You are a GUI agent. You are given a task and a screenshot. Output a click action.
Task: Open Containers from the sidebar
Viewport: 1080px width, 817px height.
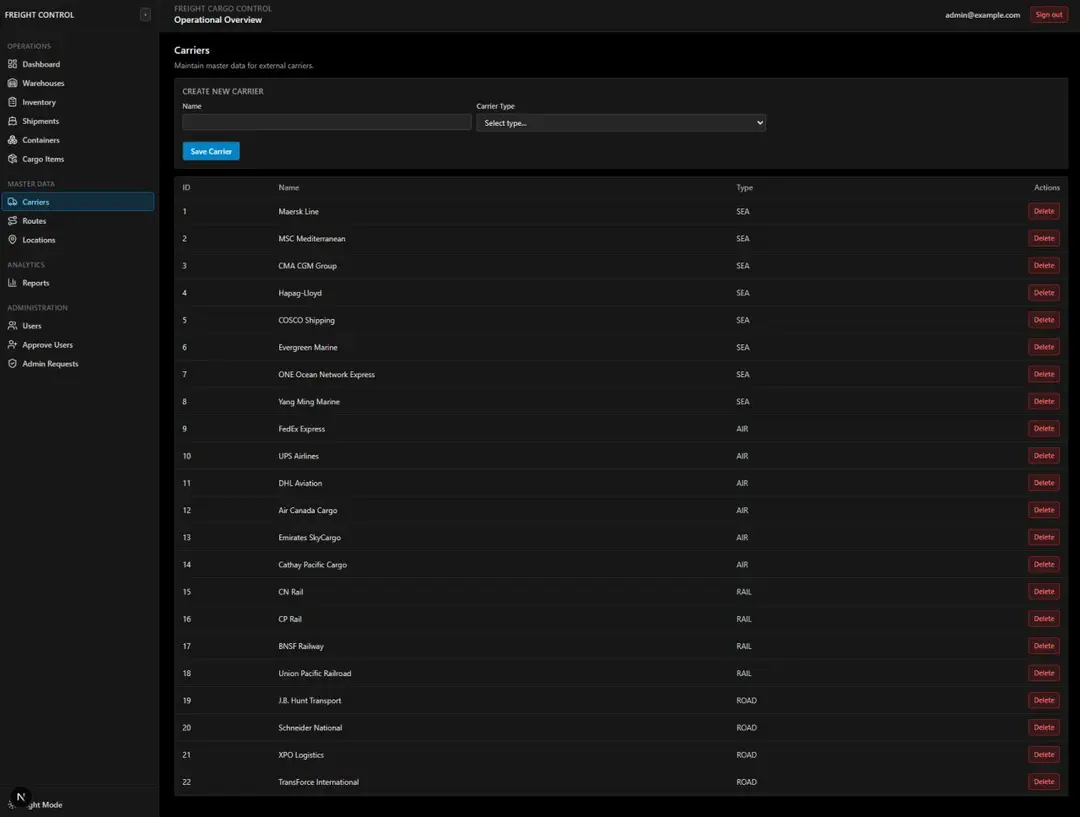[x=77, y=140]
